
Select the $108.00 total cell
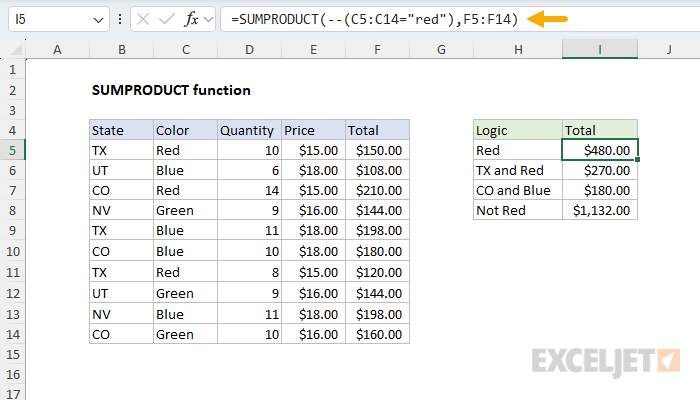click(x=377, y=170)
